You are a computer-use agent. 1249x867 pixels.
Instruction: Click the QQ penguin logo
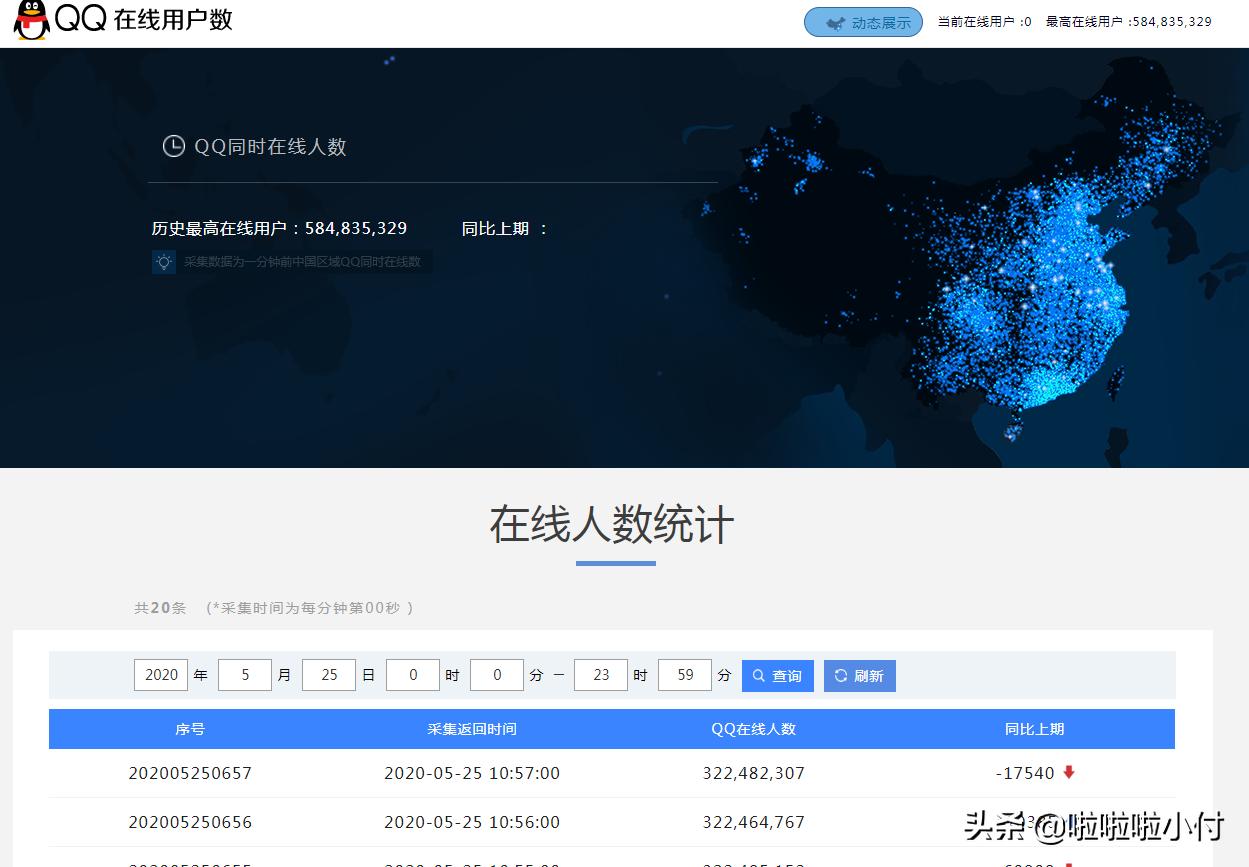[29, 21]
